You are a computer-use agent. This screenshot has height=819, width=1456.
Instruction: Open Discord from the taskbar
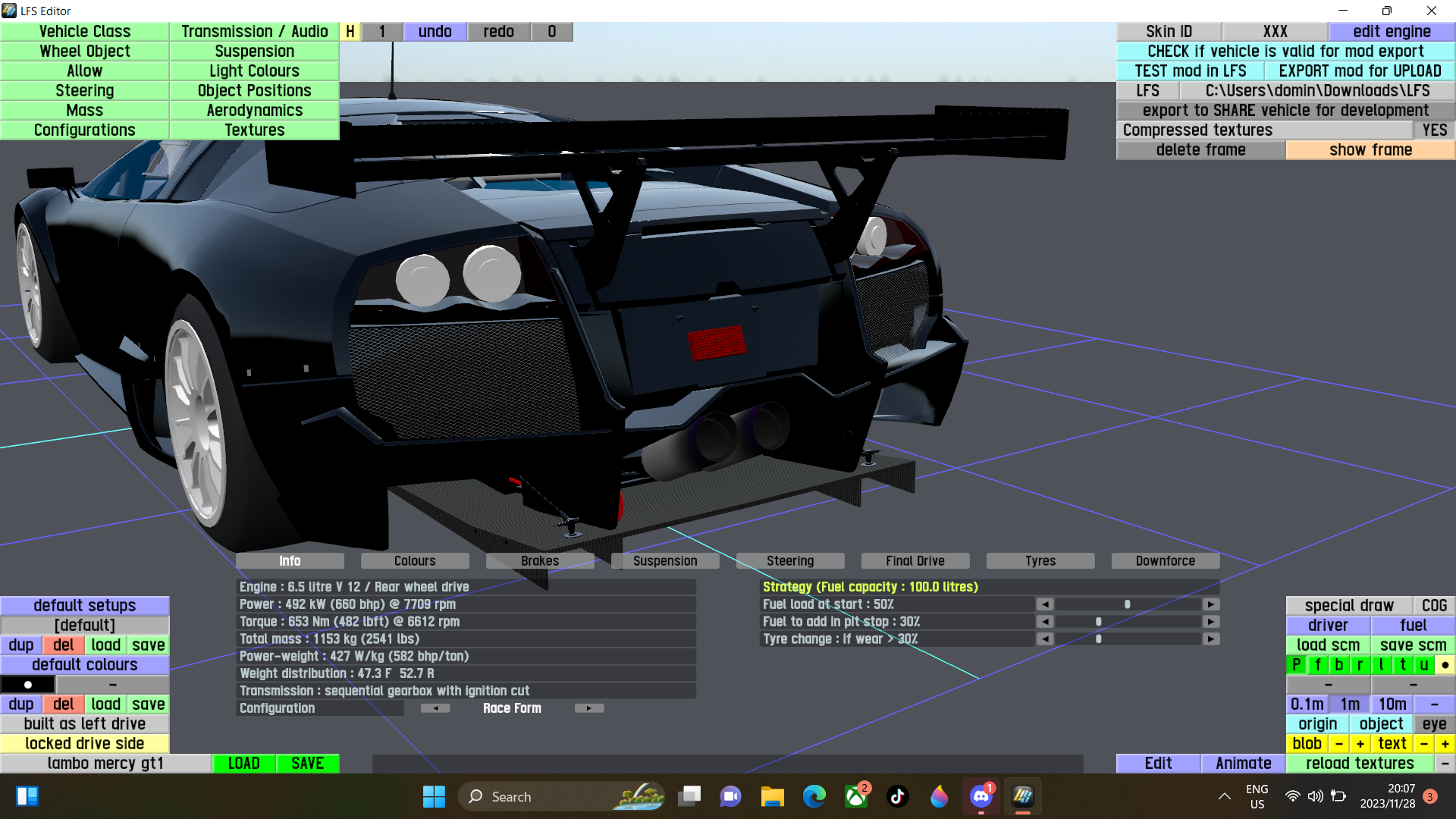coord(981,796)
